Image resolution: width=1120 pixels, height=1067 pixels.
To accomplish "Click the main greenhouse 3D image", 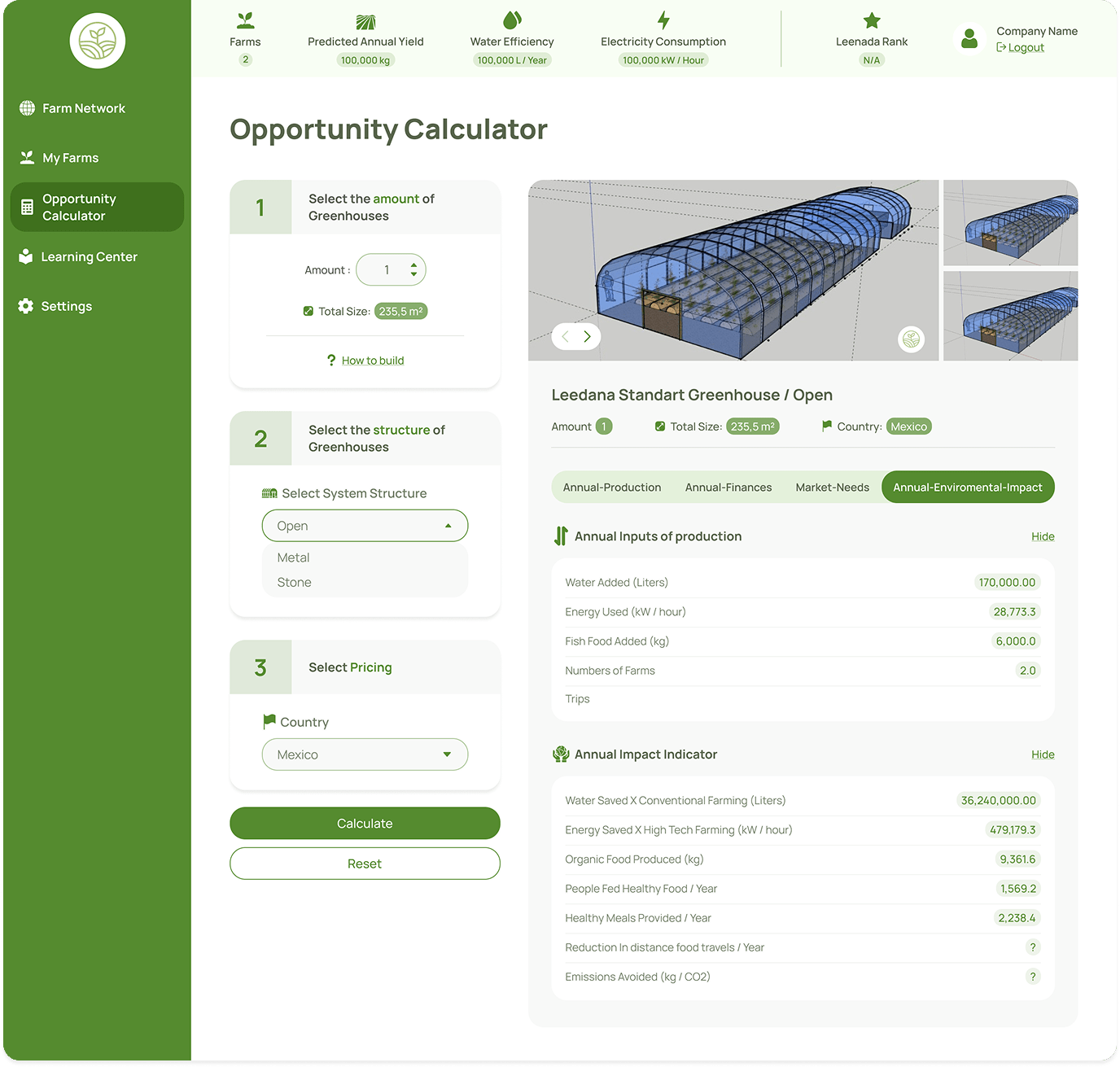I will click(x=733, y=270).
